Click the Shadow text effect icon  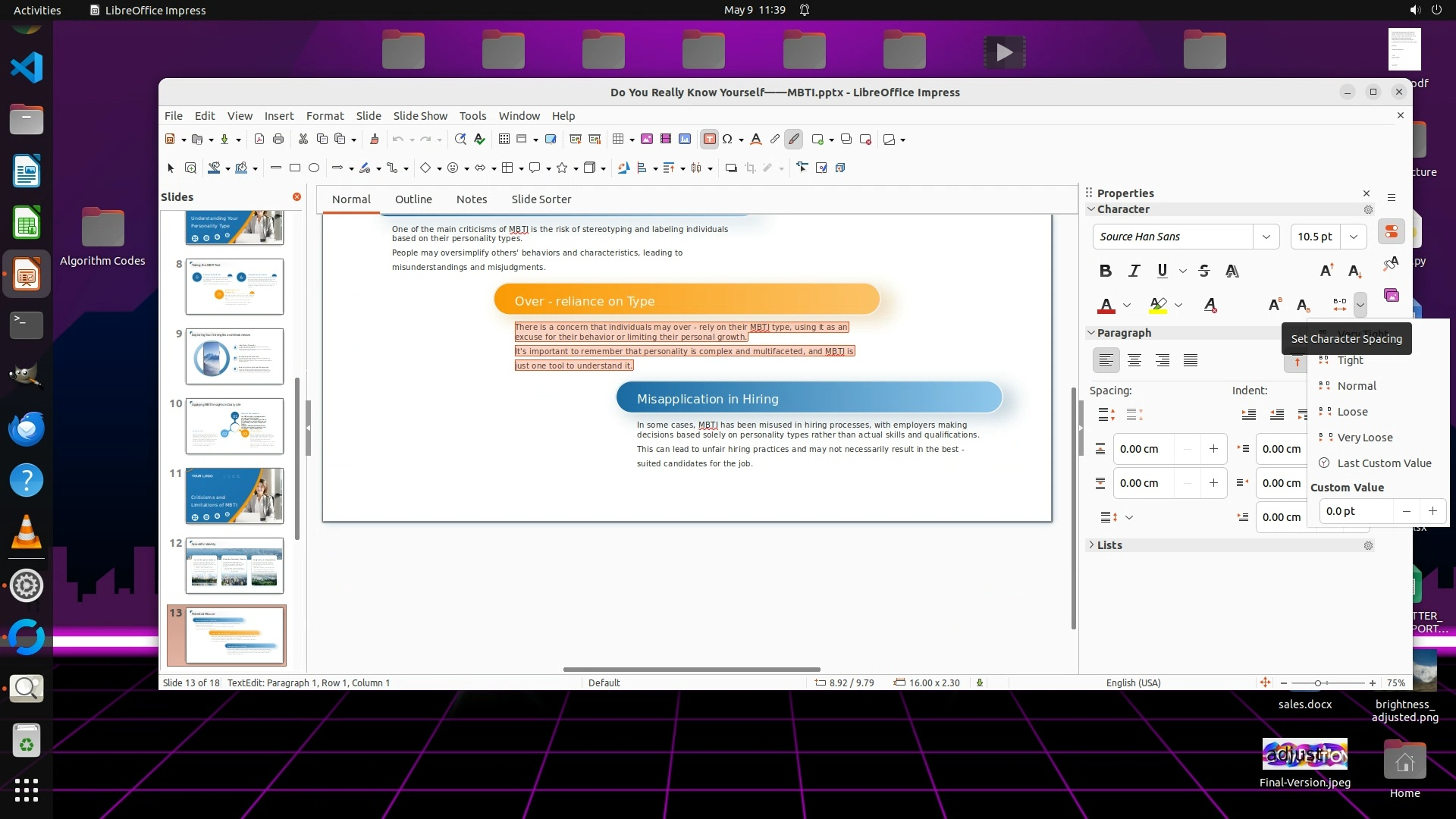coord(1232,271)
